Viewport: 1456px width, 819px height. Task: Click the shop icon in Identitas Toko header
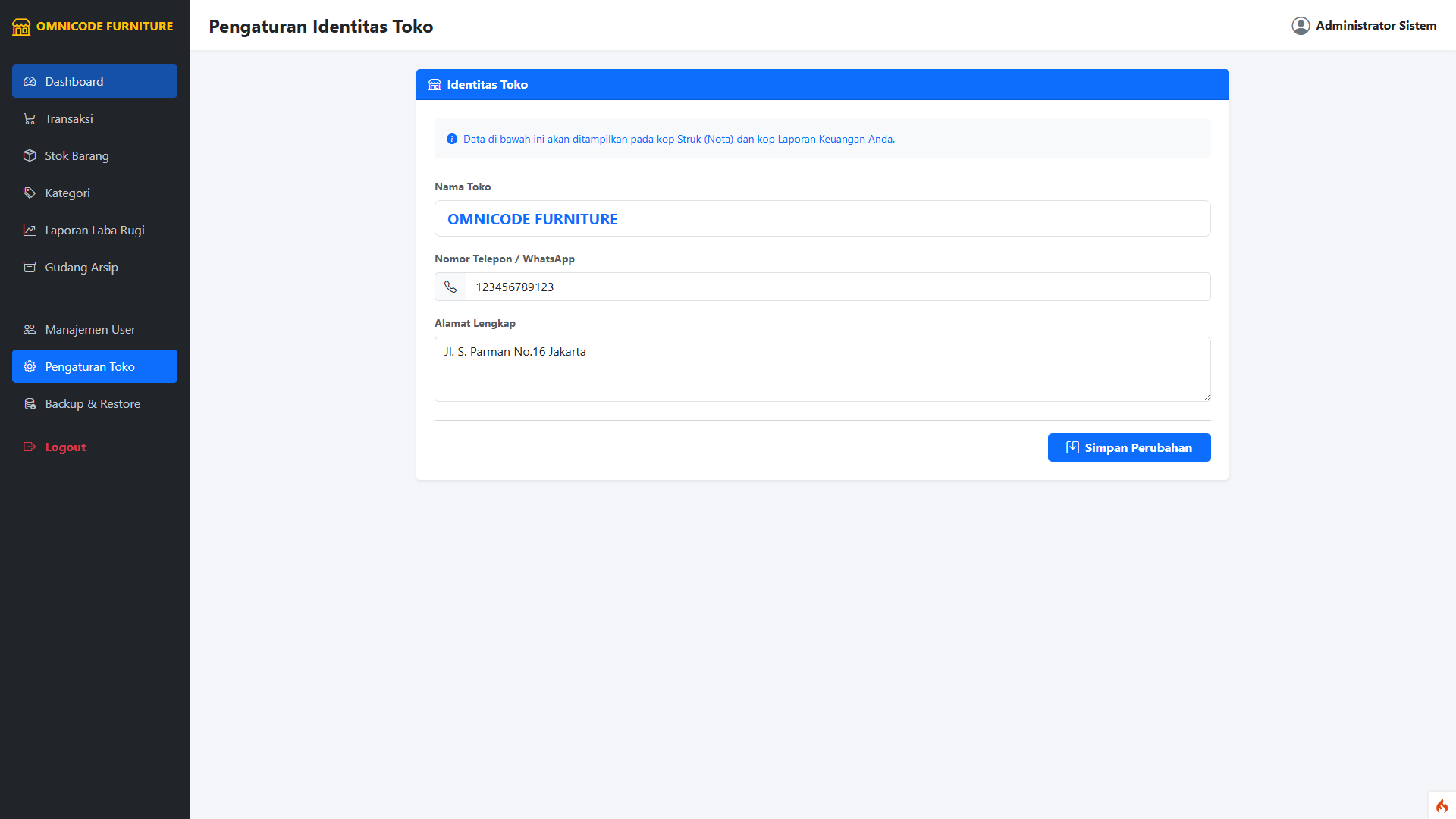pyautogui.click(x=435, y=85)
